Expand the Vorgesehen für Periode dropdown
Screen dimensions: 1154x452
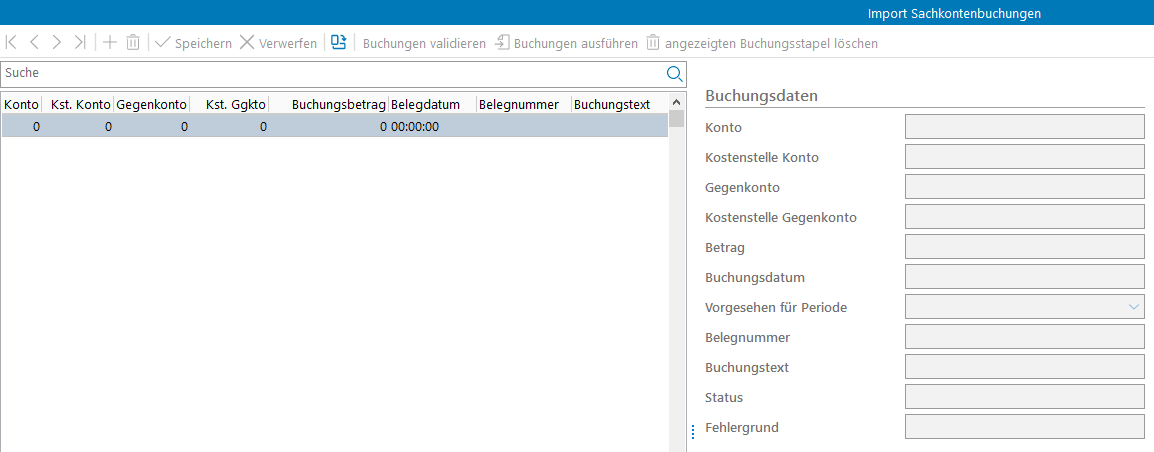[1134, 307]
